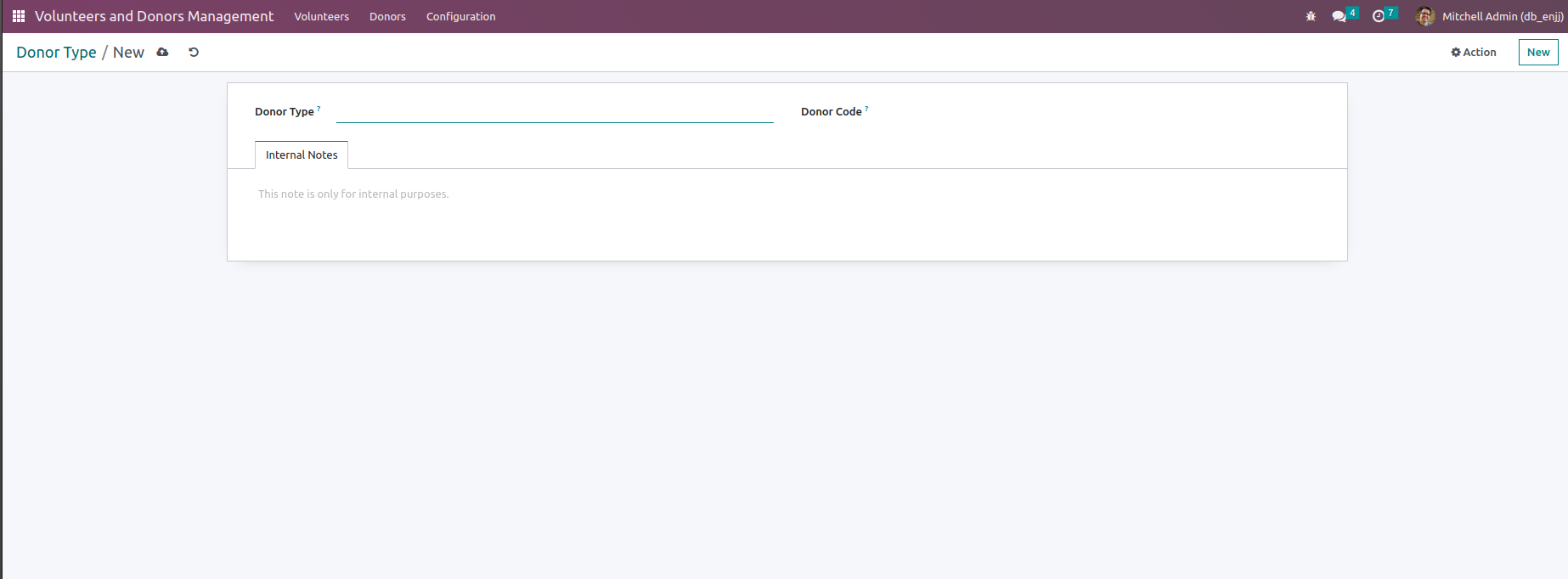Image resolution: width=1568 pixels, height=579 pixels.
Task: Save the record manually with the cloud icon
Action: click(162, 52)
